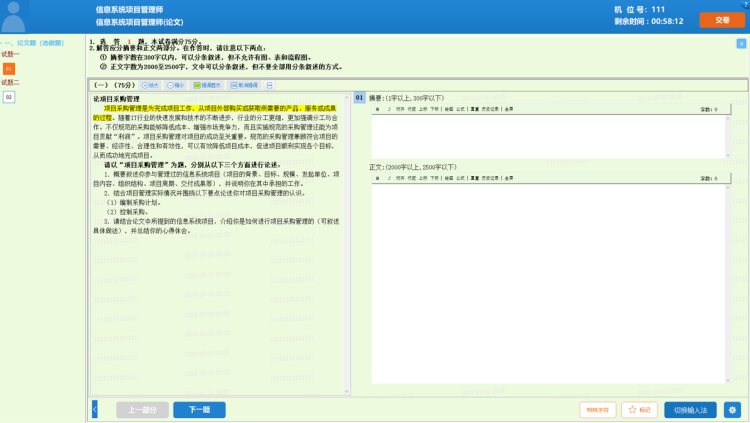Collapse the left sidebar with the arrow
Viewport: 750px width, 423px height.
tap(94, 410)
